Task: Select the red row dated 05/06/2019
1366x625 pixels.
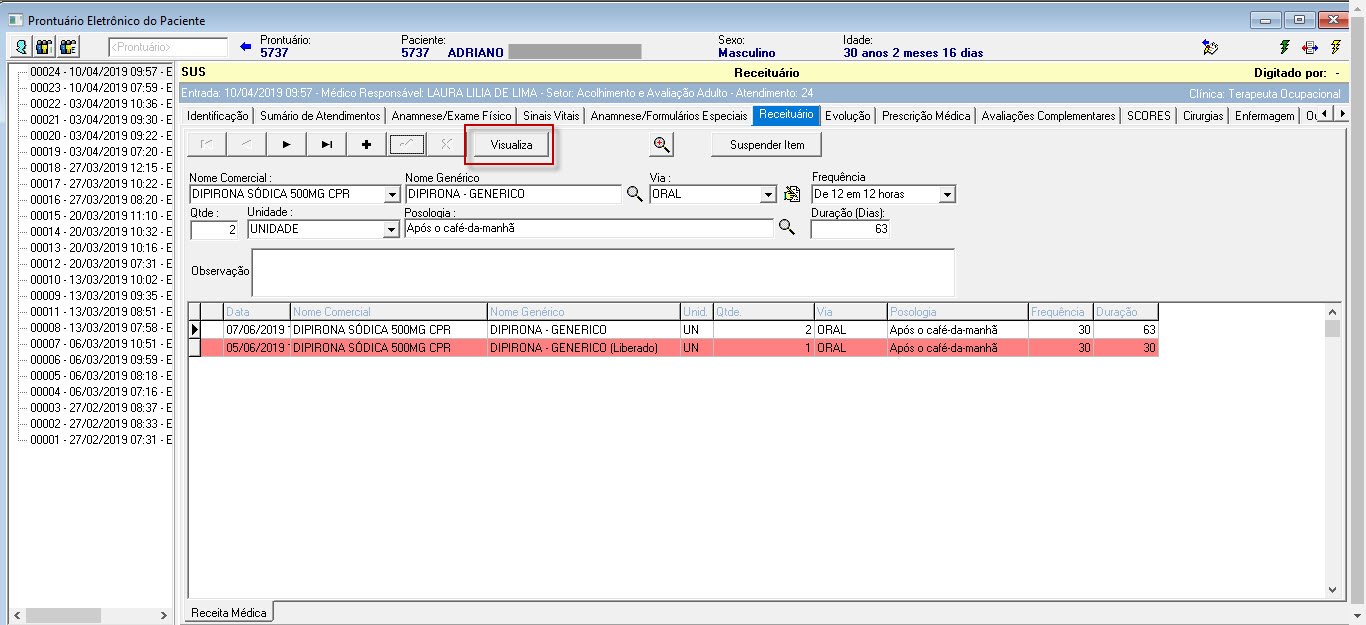Action: click(x=673, y=348)
